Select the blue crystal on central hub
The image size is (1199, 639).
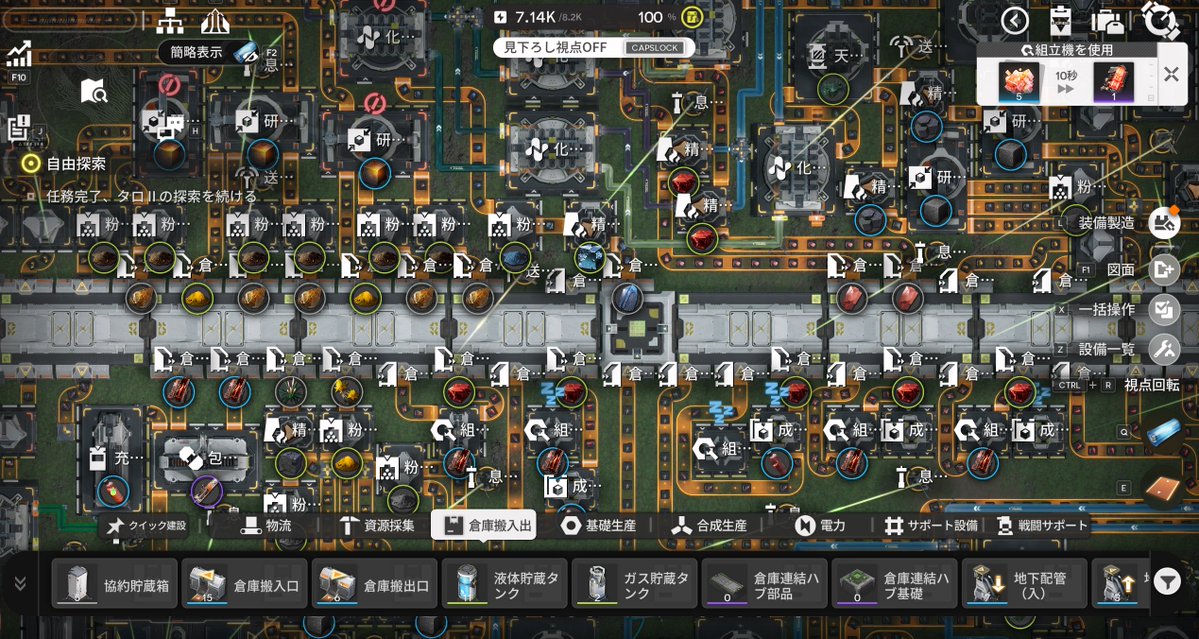(x=626, y=297)
